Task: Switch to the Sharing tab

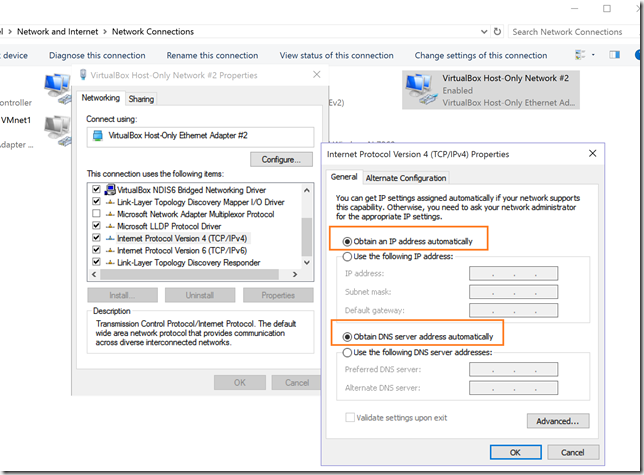Action: coord(141,99)
